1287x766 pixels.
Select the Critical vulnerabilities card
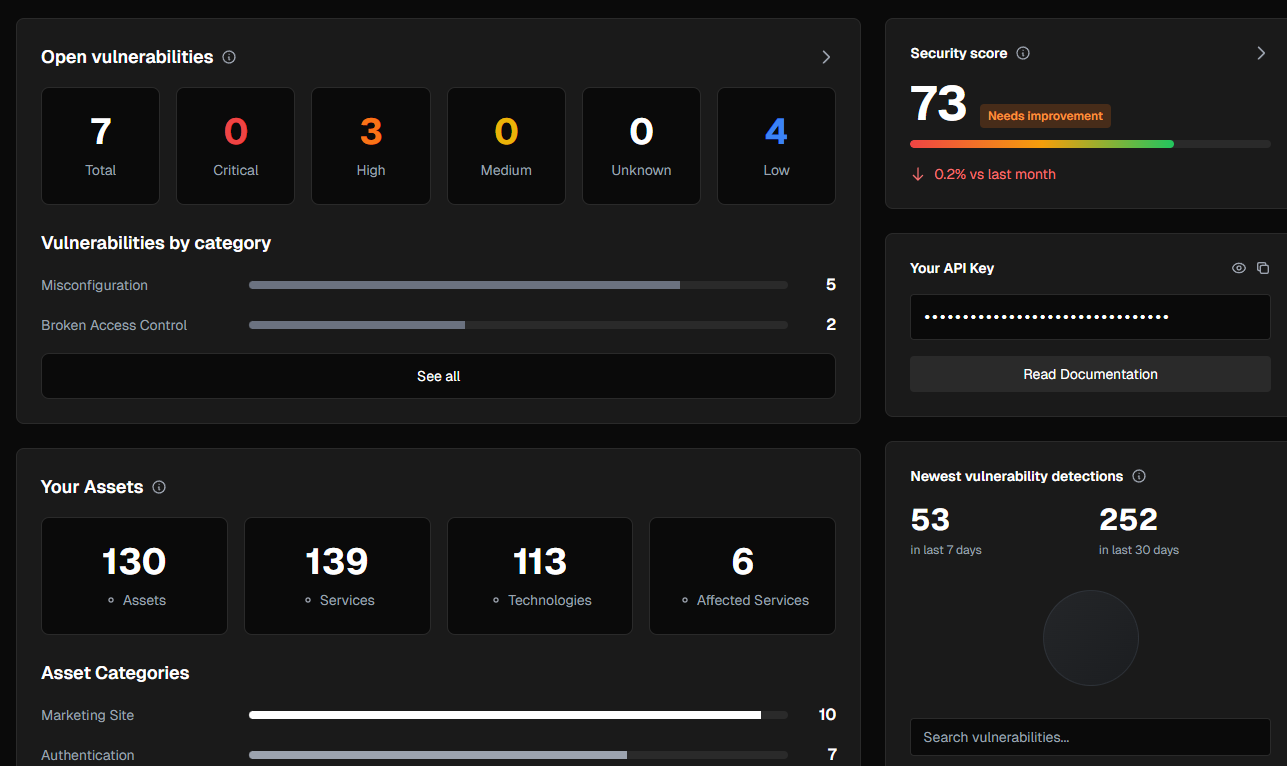236,146
